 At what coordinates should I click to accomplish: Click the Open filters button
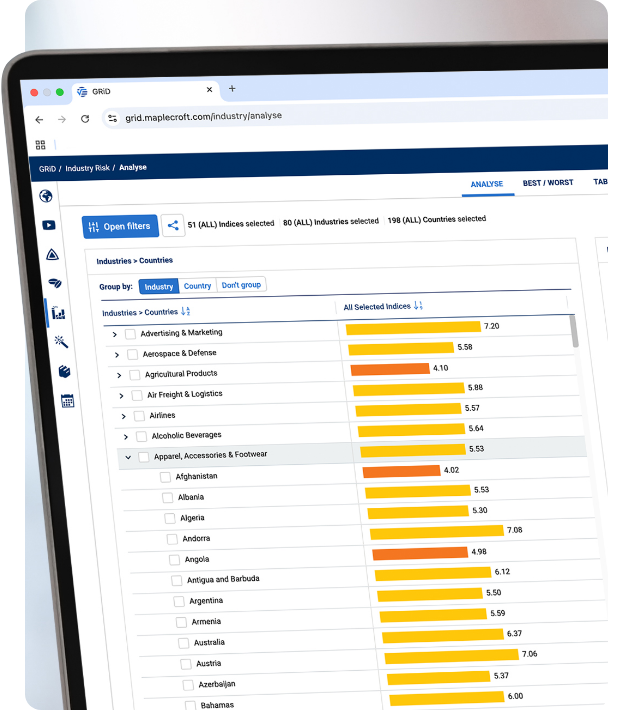[120, 226]
